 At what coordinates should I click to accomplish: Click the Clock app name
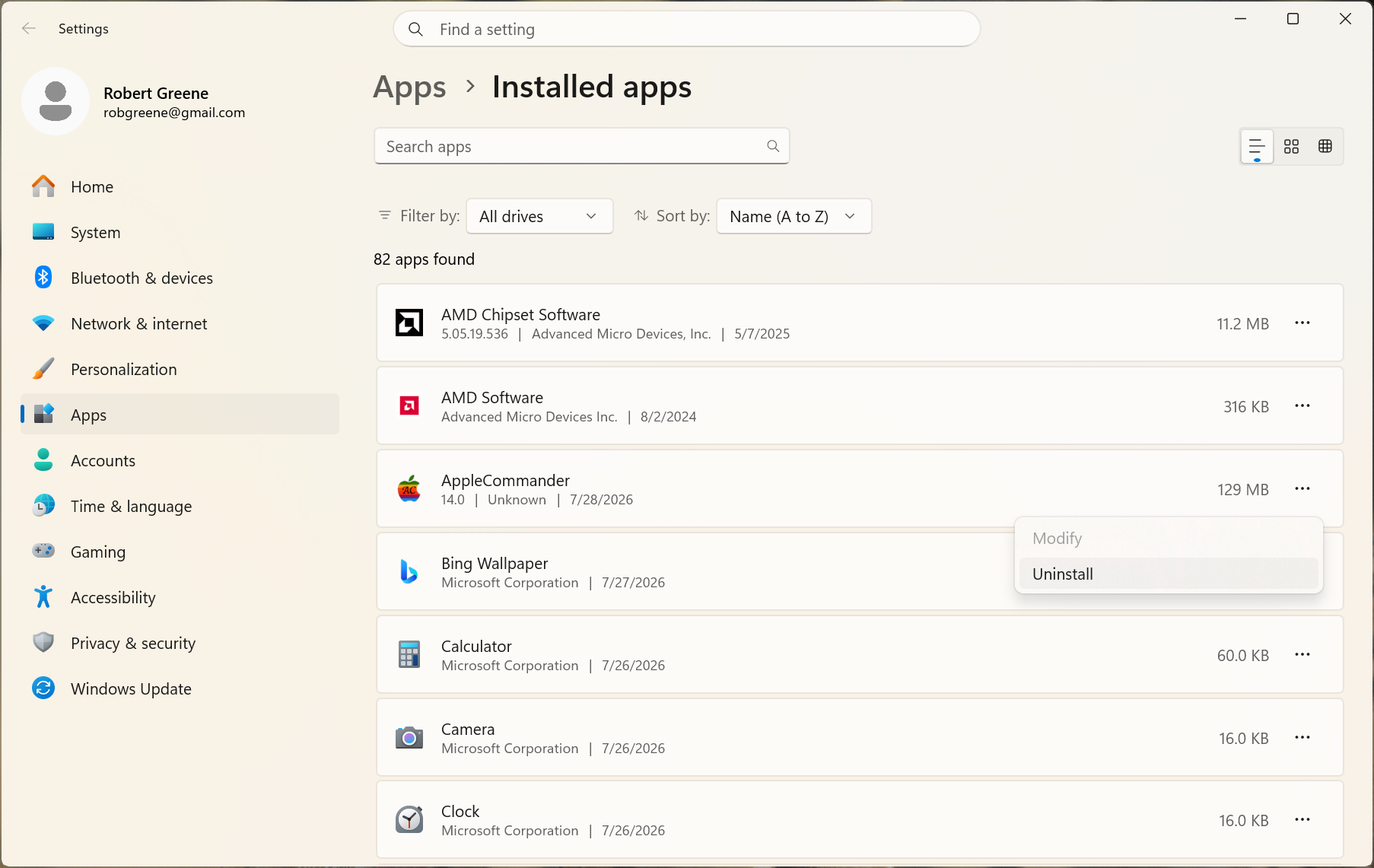460,811
